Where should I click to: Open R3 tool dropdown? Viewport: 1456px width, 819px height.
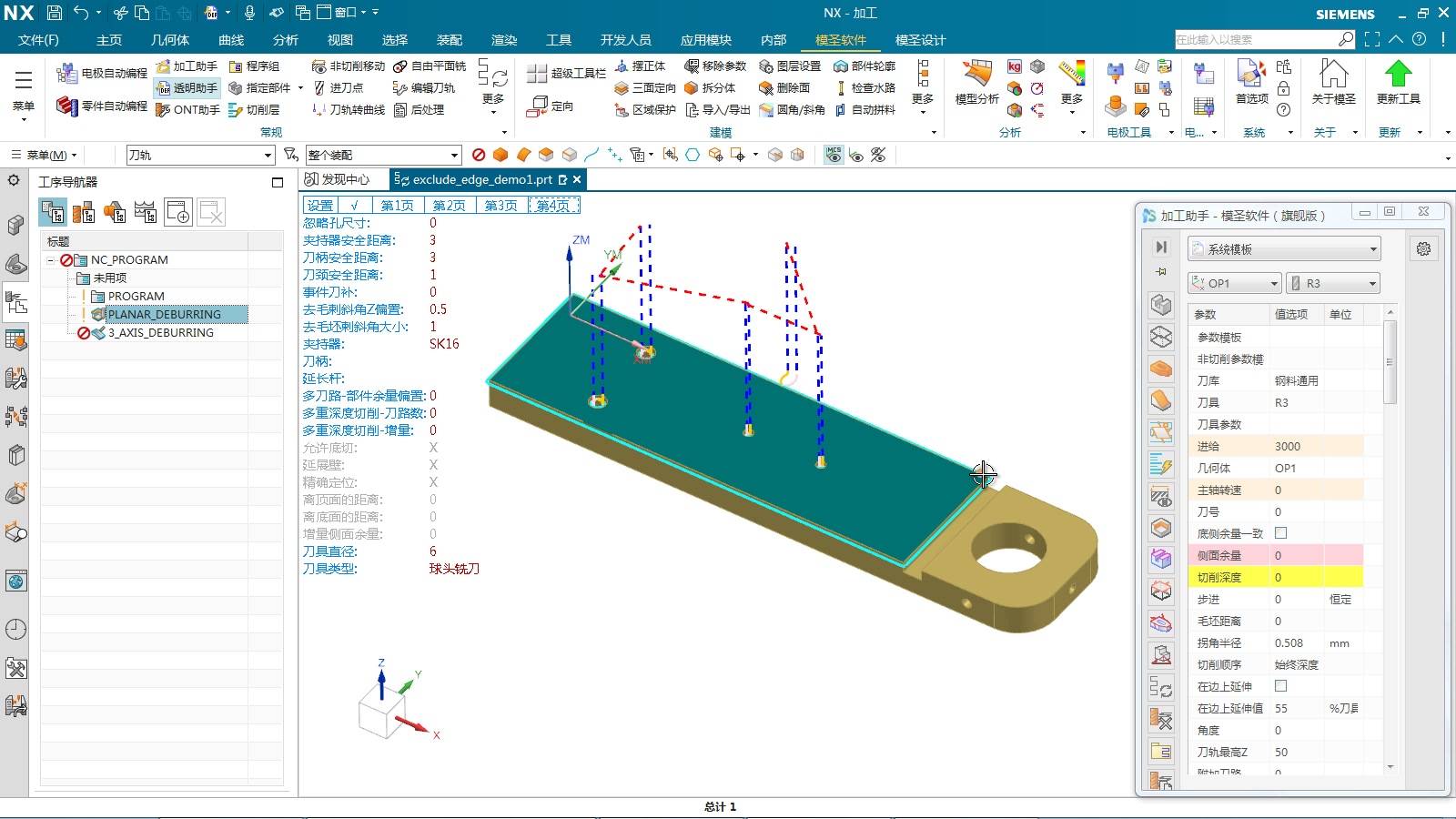1333,283
